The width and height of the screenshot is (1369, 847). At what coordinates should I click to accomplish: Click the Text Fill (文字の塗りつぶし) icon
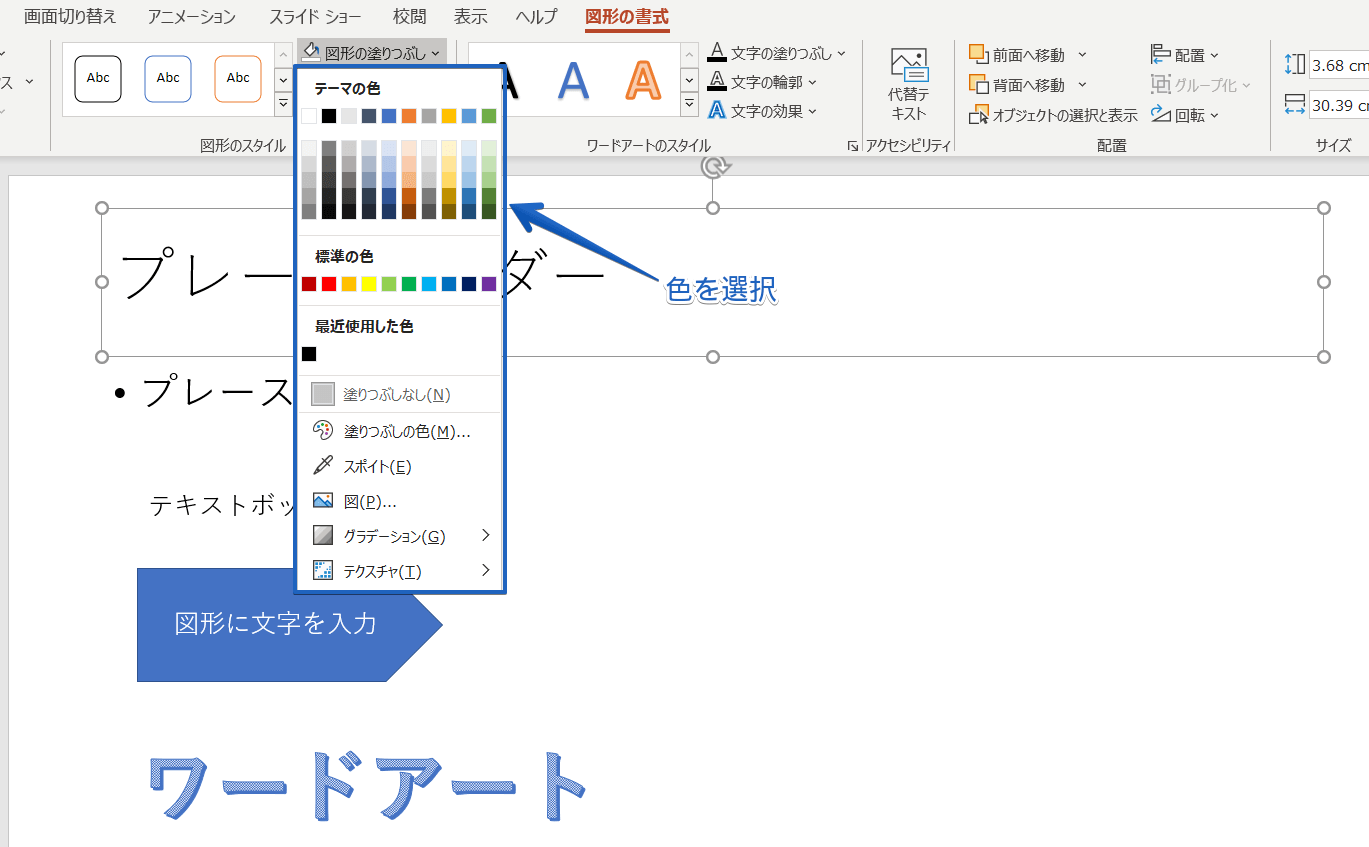(716, 52)
